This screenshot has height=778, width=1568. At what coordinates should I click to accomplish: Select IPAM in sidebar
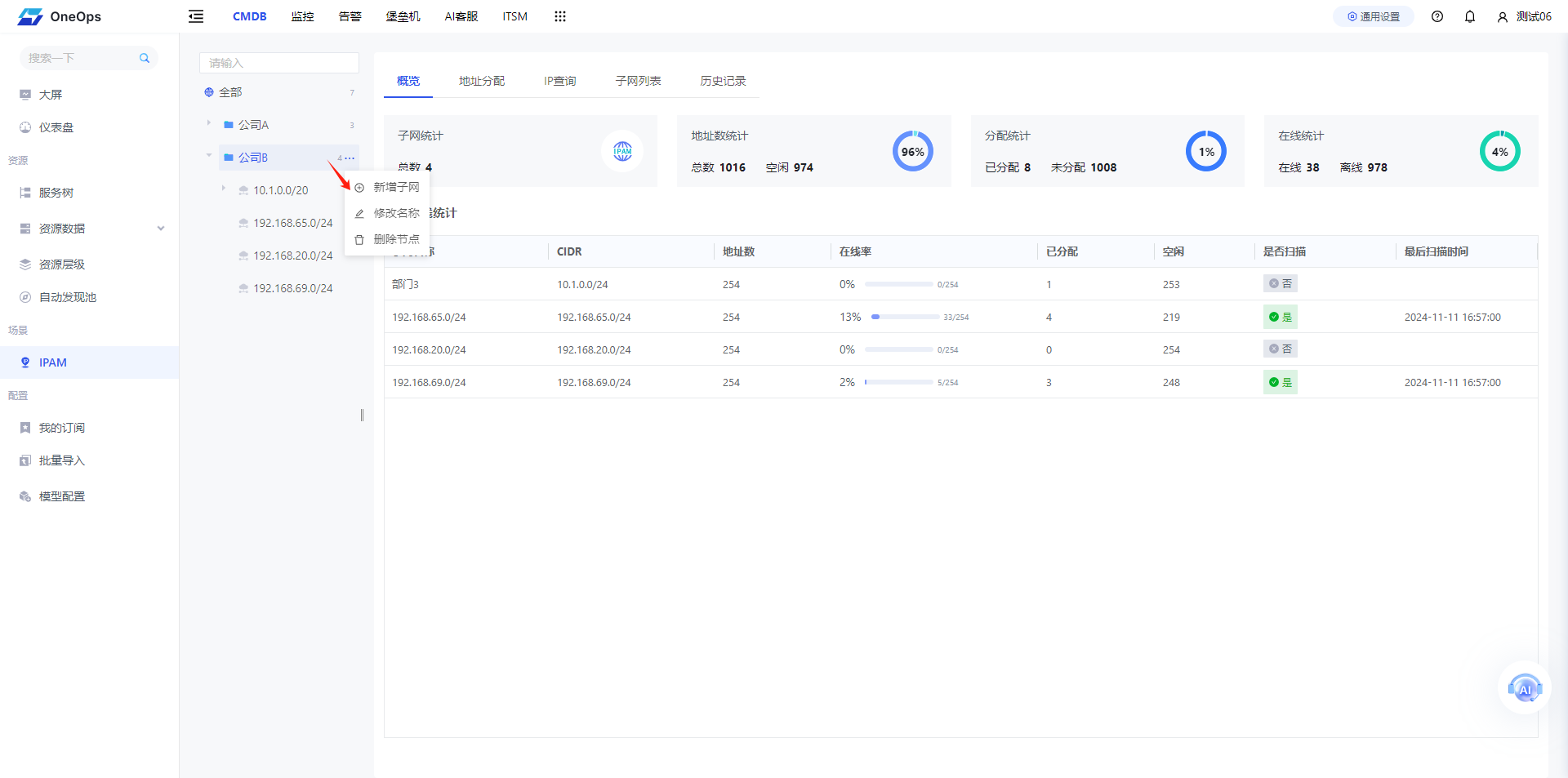coord(89,362)
